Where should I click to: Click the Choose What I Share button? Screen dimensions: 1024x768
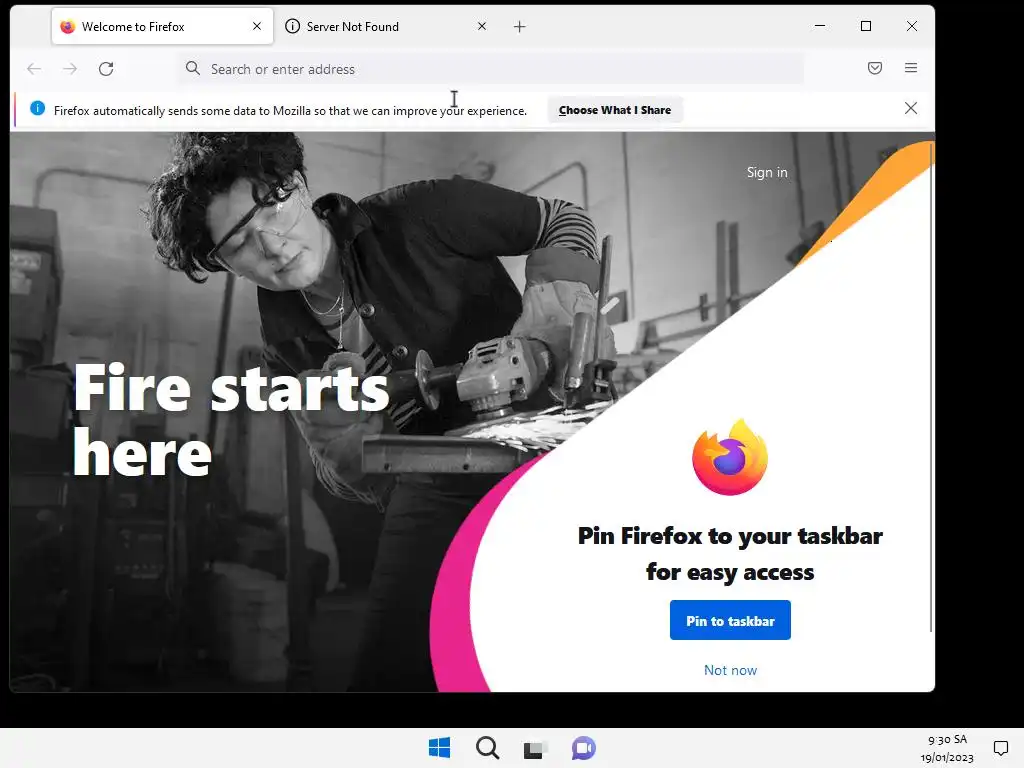[615, 110]
